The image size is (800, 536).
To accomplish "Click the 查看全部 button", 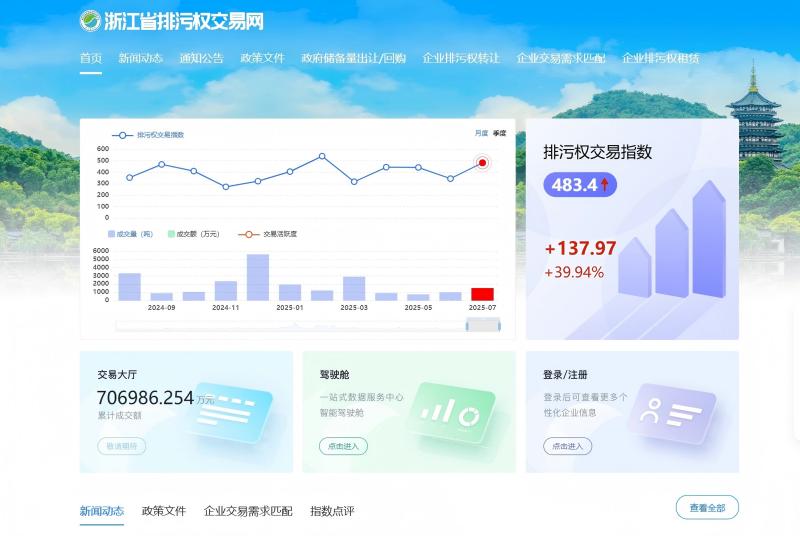I will coord(707,508).
